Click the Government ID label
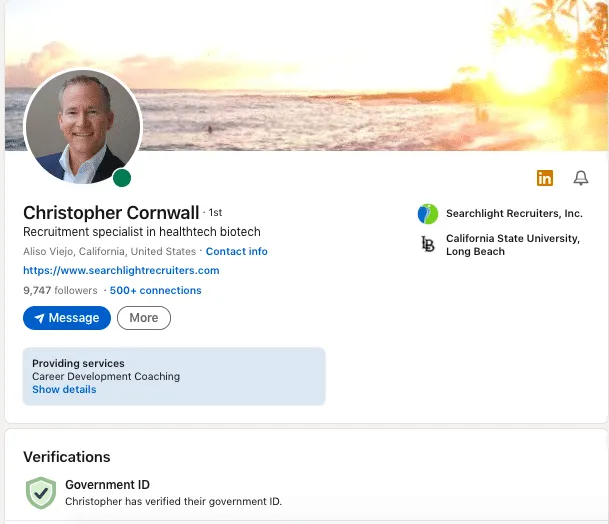Screen dimensions: 609x524 coord(108,484)
